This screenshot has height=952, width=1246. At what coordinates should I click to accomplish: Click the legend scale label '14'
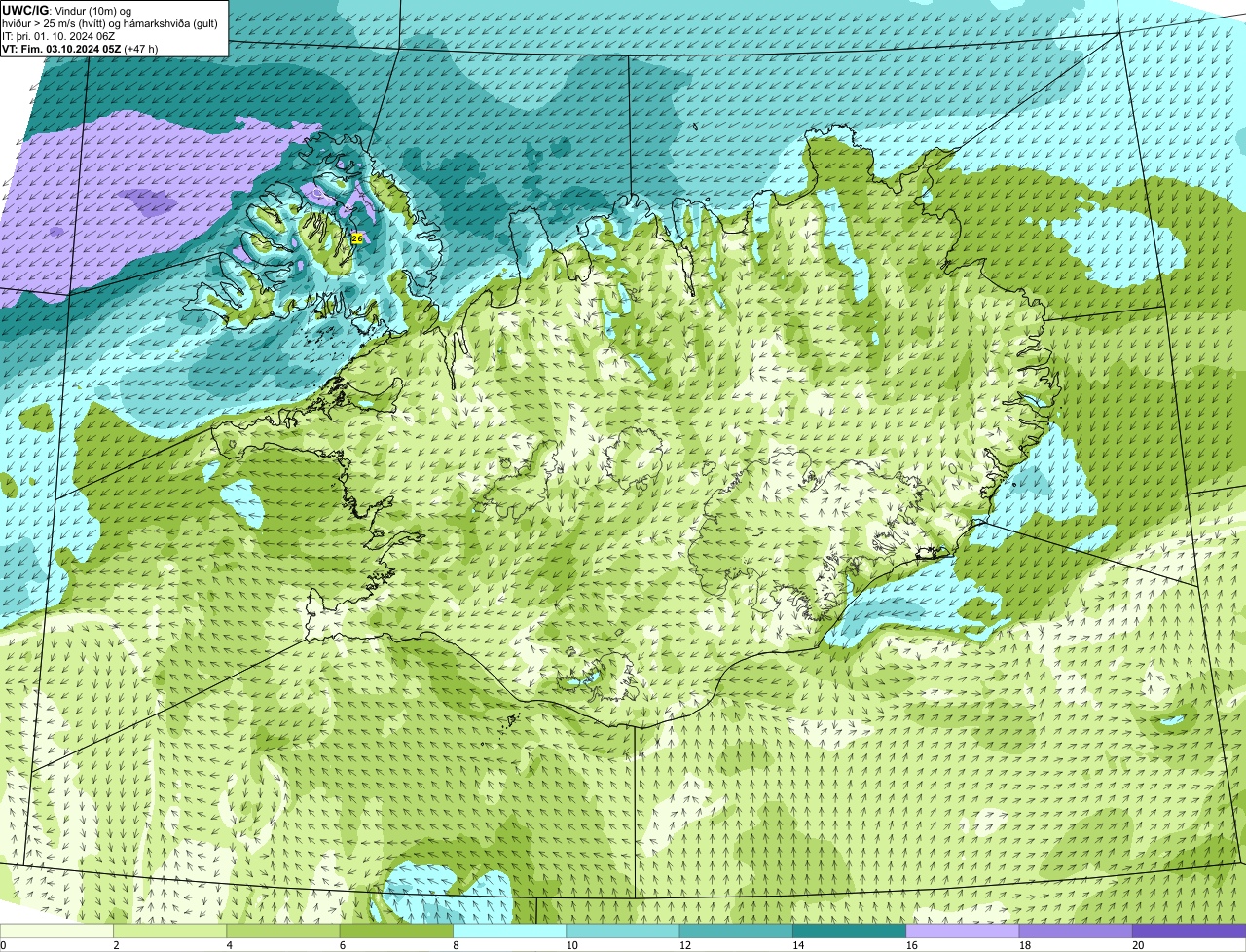(798, 945)
